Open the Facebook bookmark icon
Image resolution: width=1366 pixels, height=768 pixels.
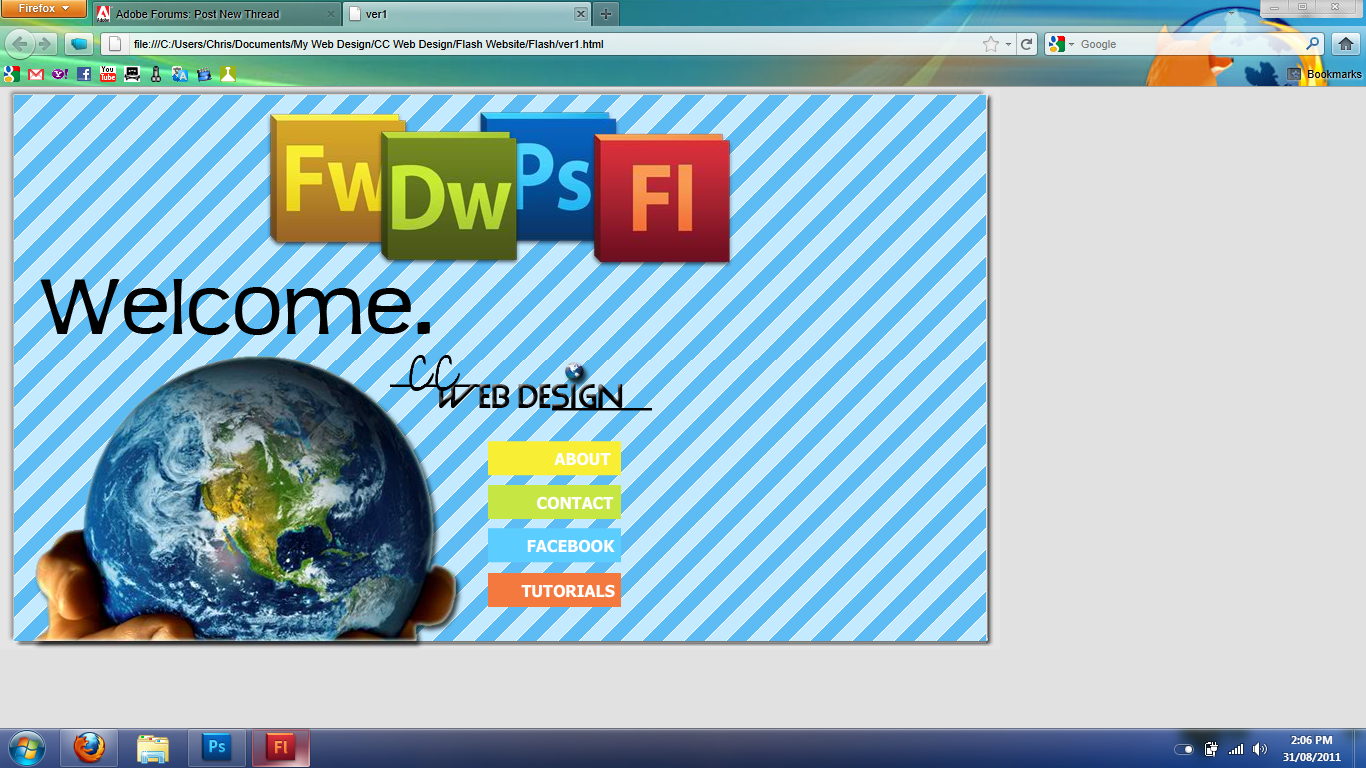coord(83,74)
